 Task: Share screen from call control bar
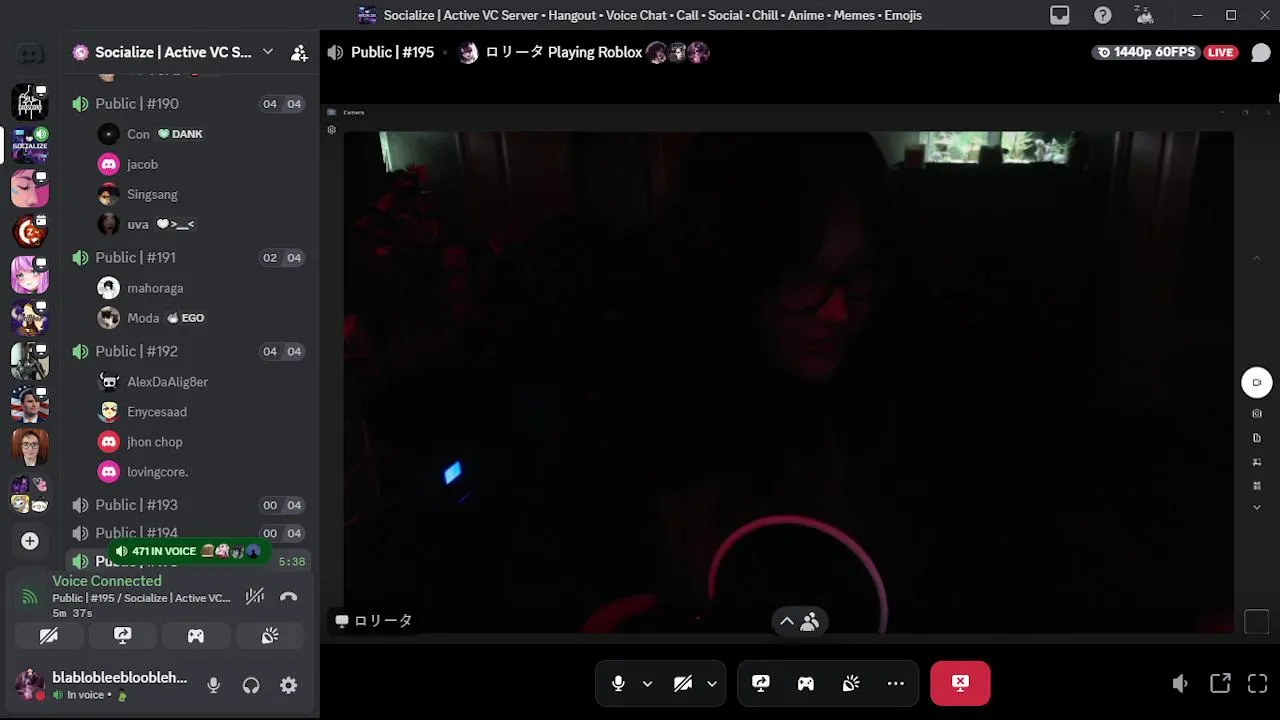[761, 683]
